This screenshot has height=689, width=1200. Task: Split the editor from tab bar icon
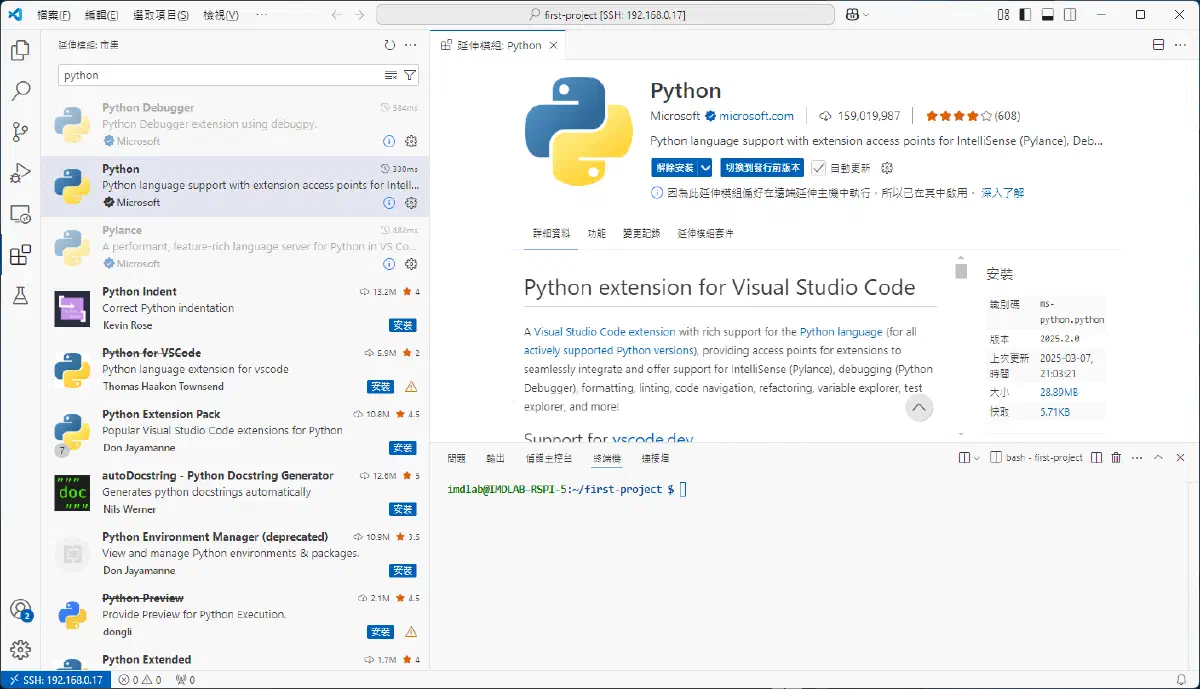(x=1158, y=45)
